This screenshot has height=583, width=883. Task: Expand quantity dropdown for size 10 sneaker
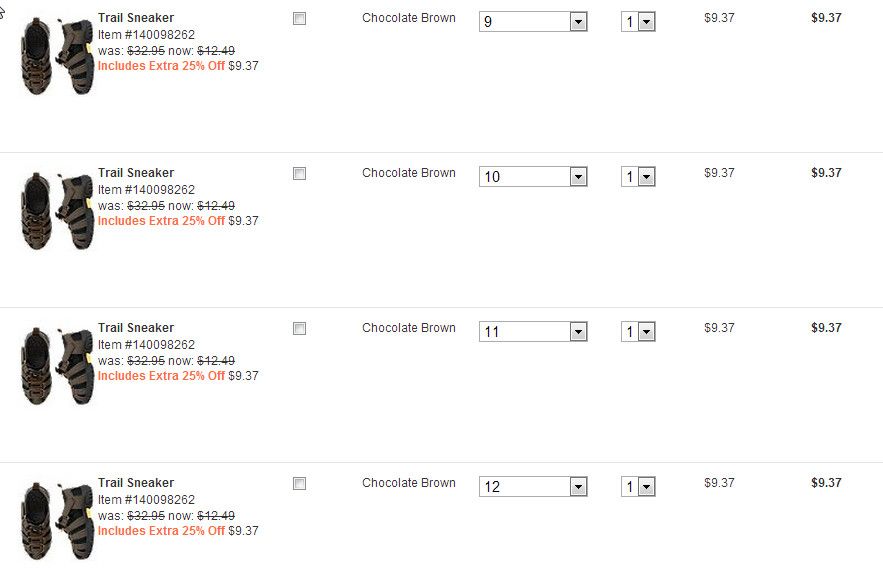click(638, 177)
